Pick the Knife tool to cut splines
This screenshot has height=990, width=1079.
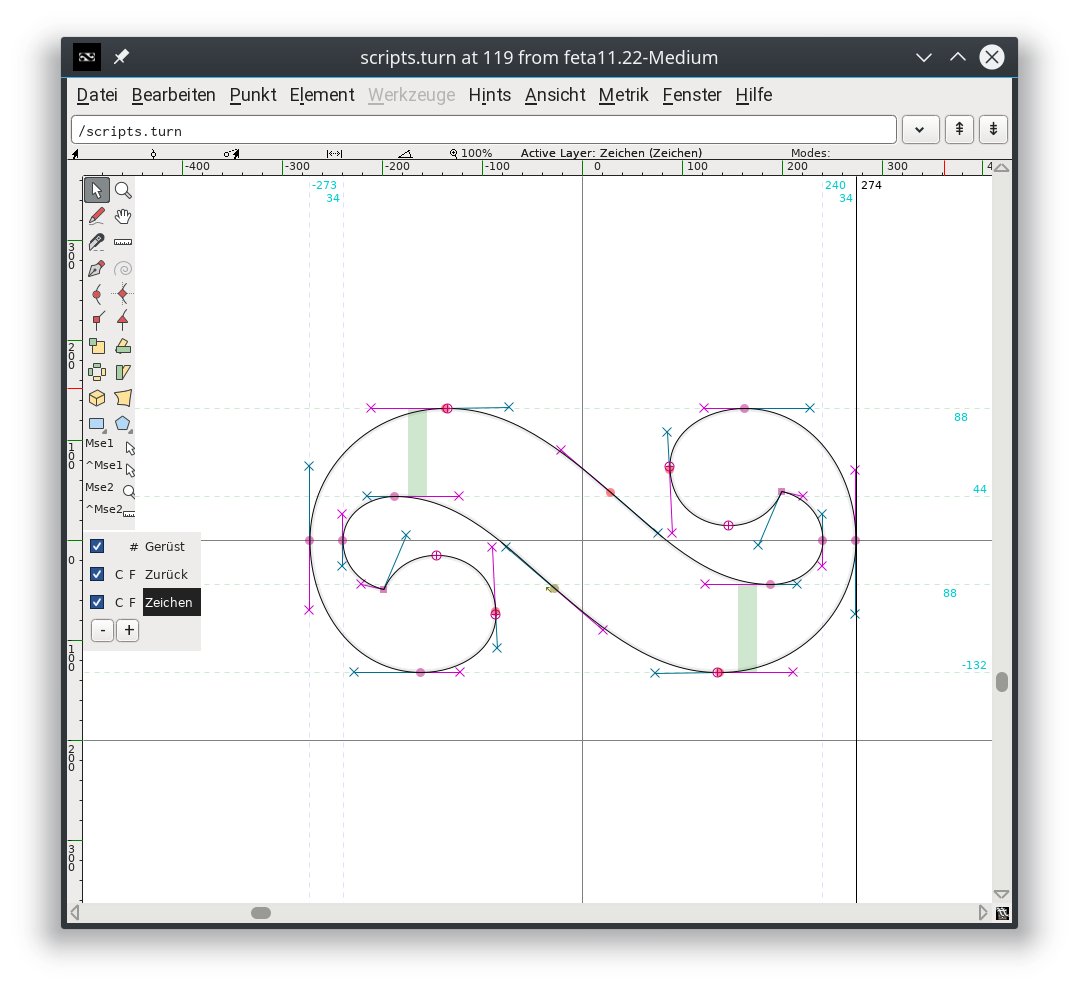pos(96,242)
